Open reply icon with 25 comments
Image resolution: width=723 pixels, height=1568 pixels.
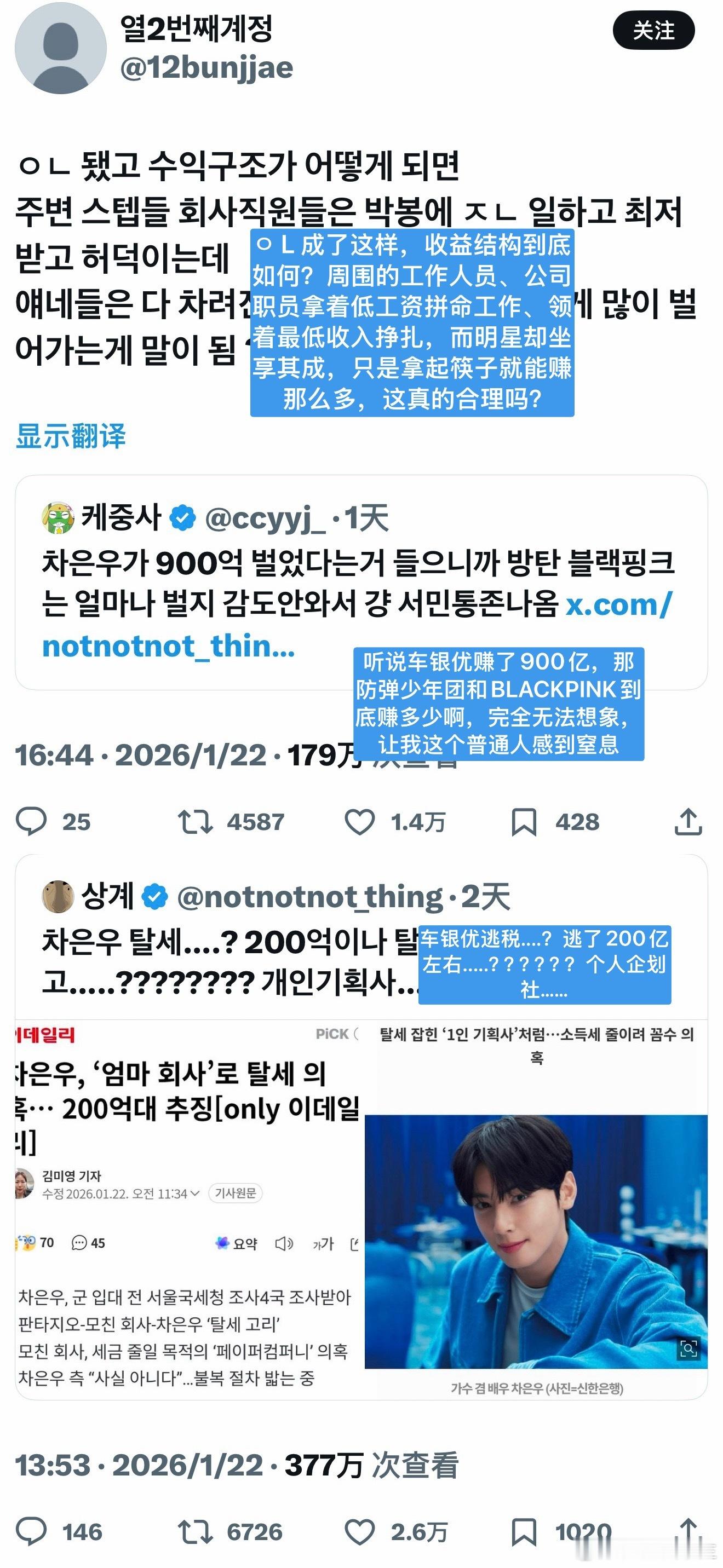click(x=31, y=821)
